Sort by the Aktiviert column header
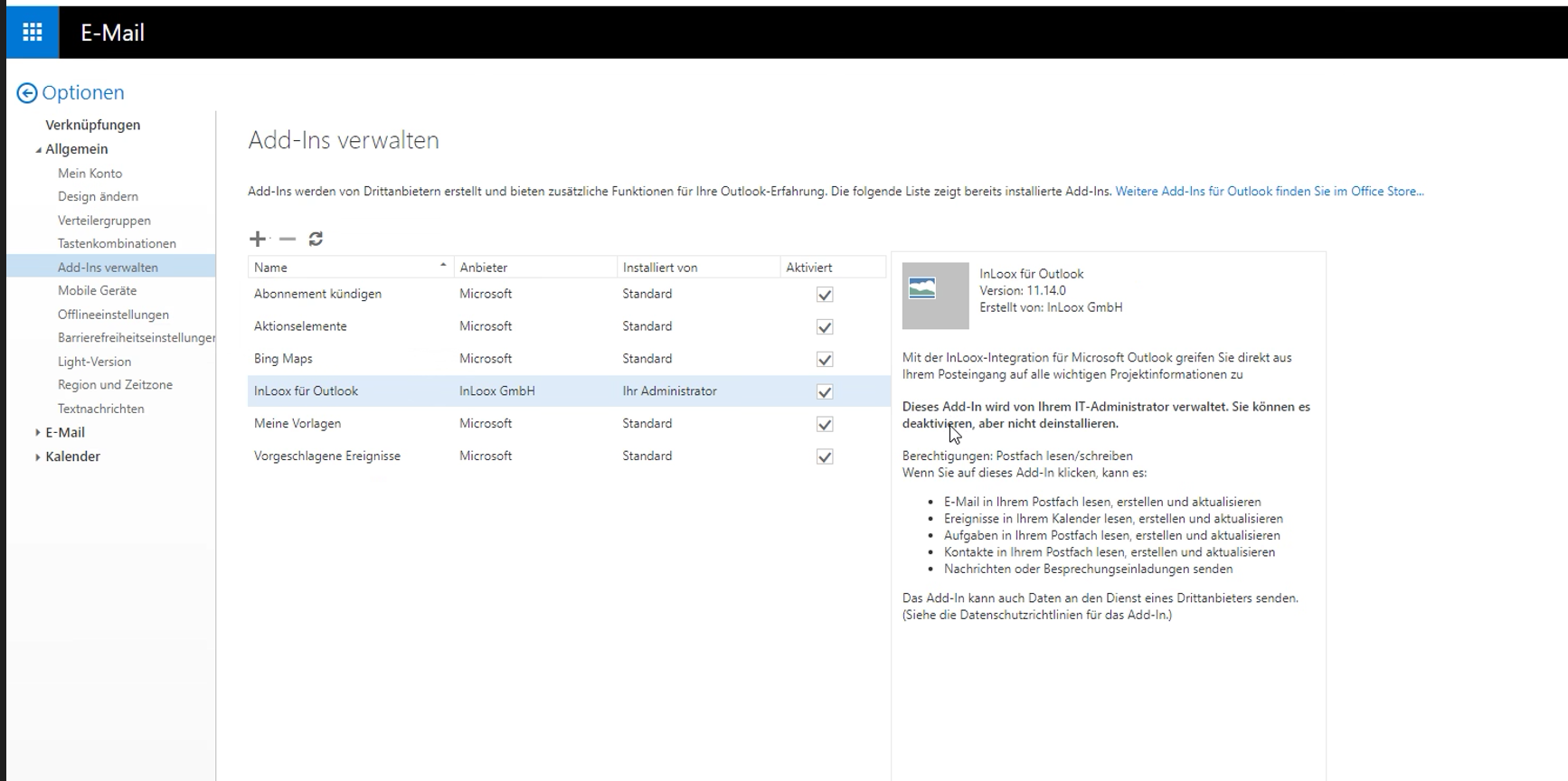 point(833,268)
